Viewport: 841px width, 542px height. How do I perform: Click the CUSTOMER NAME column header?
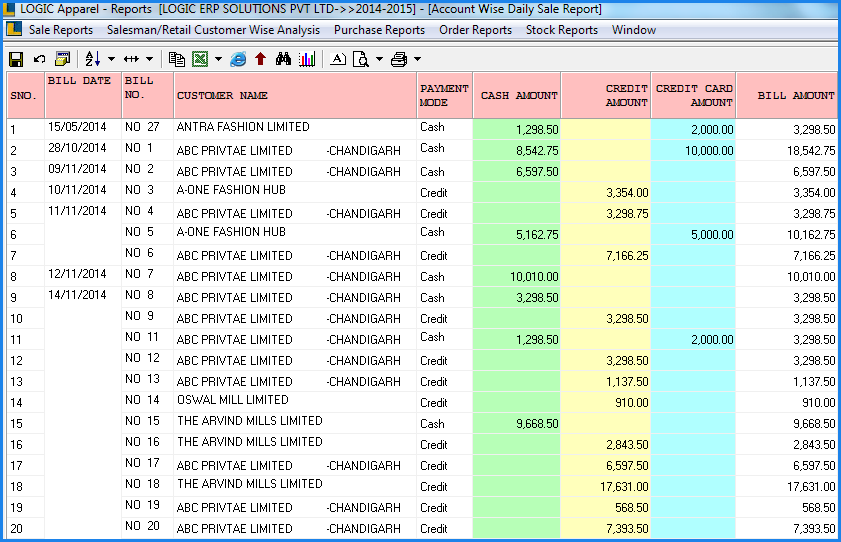[x=296, y=95]
